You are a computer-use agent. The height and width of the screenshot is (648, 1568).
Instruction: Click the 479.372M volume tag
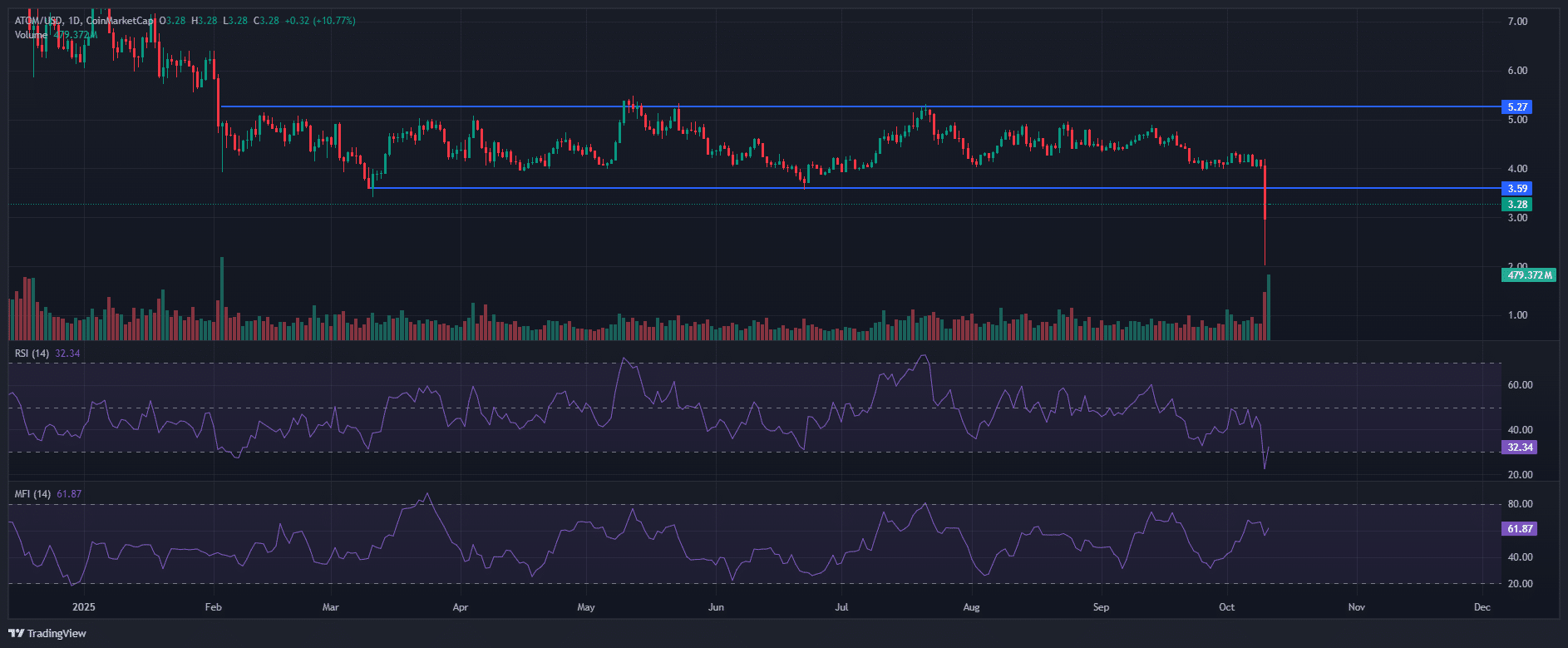(x=1529, y=275)
